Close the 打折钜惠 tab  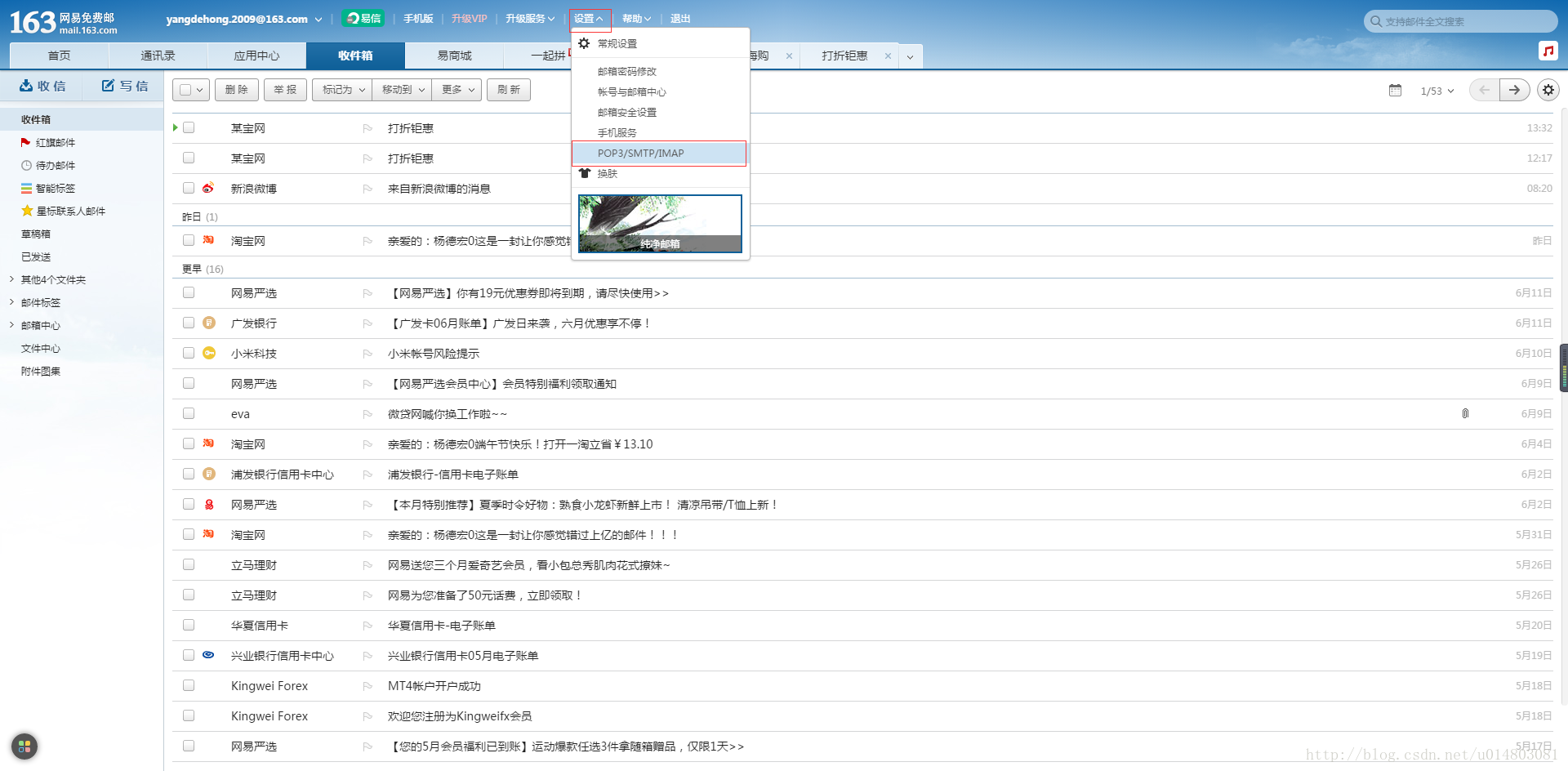coord(888,56)
